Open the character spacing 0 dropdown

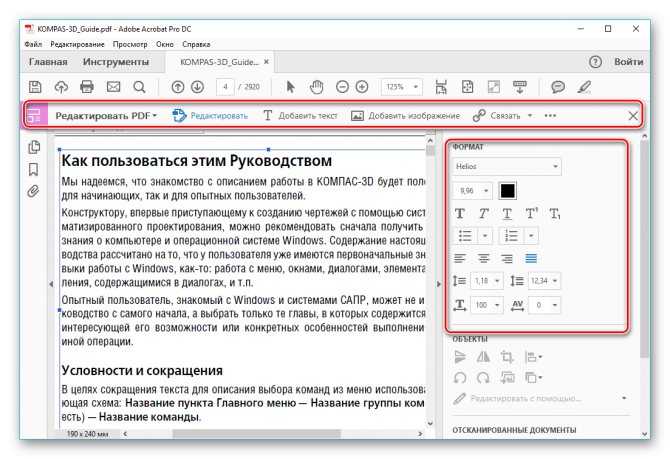click(544, 305)
